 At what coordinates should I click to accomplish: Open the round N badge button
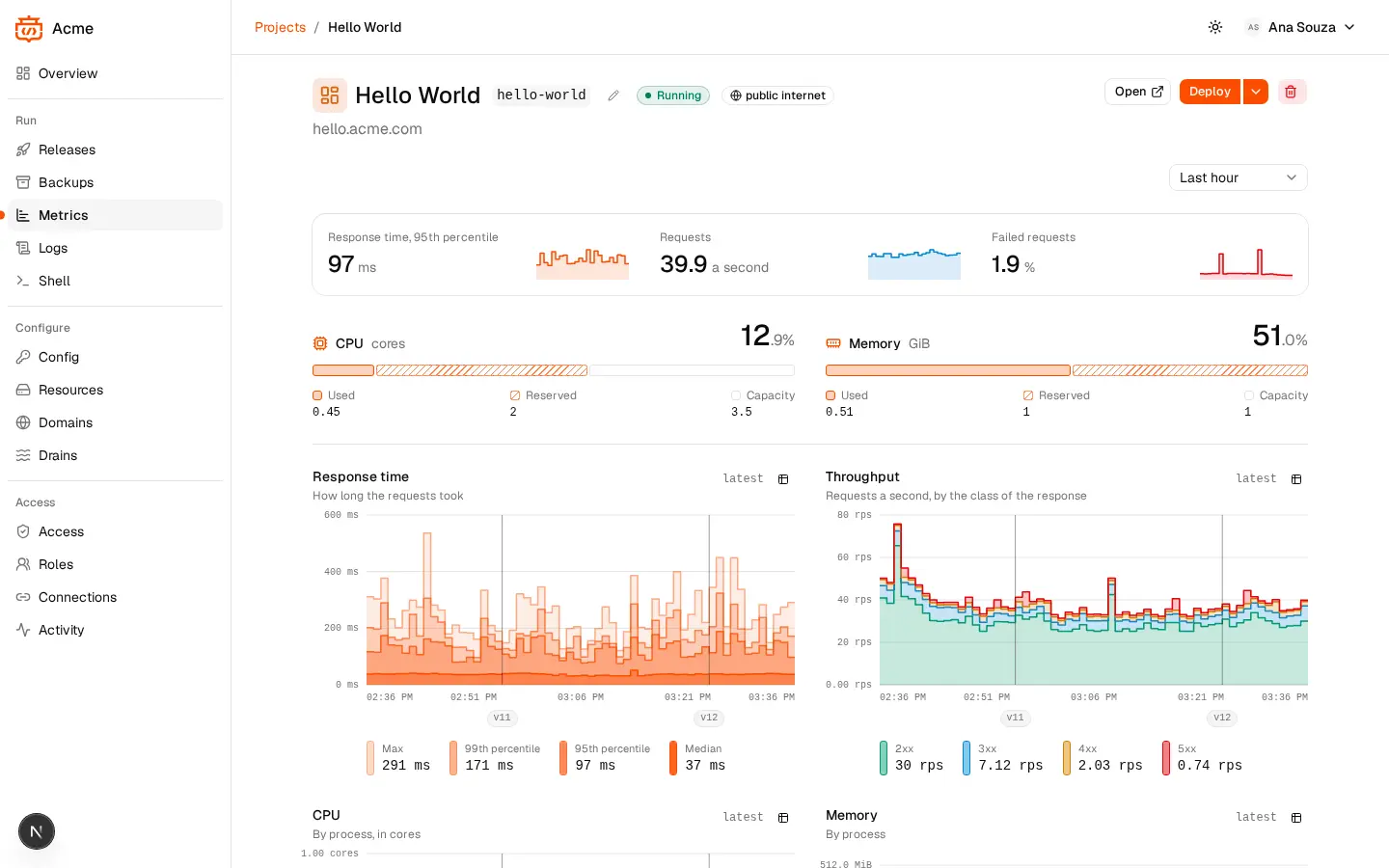click(x=37, y=831)
